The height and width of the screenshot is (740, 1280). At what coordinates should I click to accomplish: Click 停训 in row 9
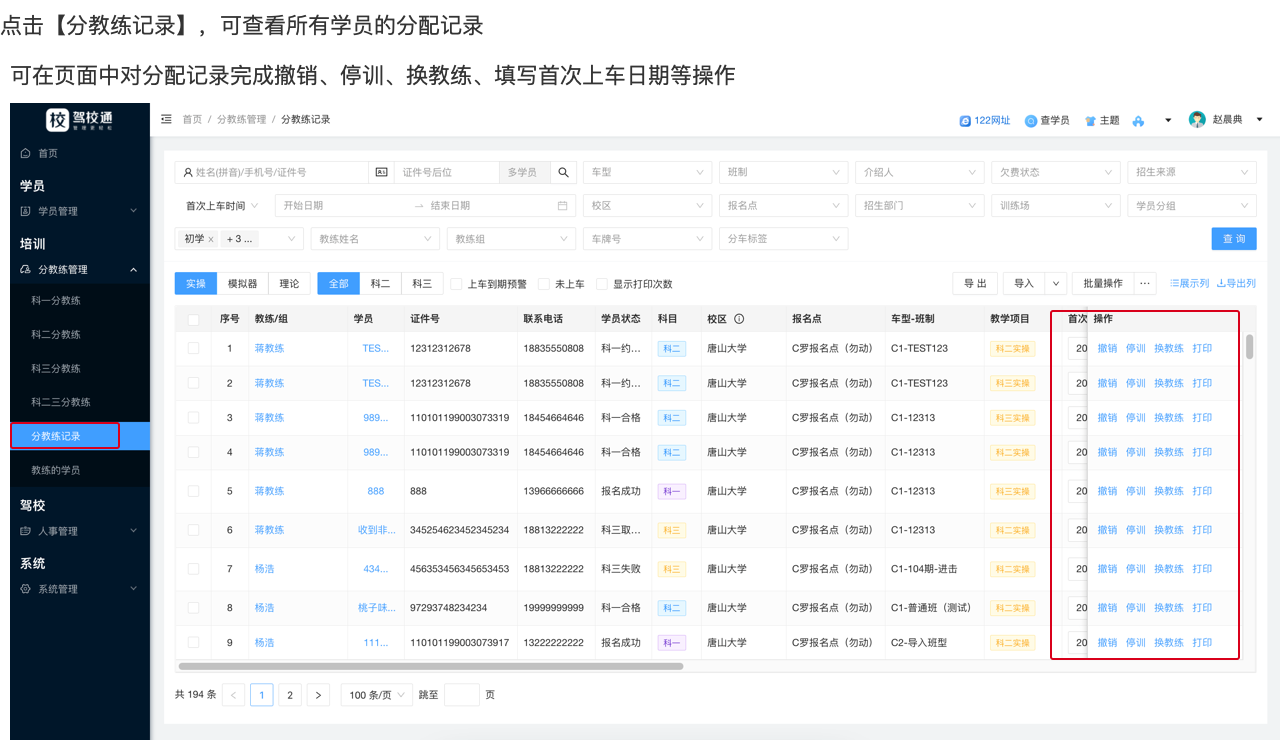point(1136,642)
